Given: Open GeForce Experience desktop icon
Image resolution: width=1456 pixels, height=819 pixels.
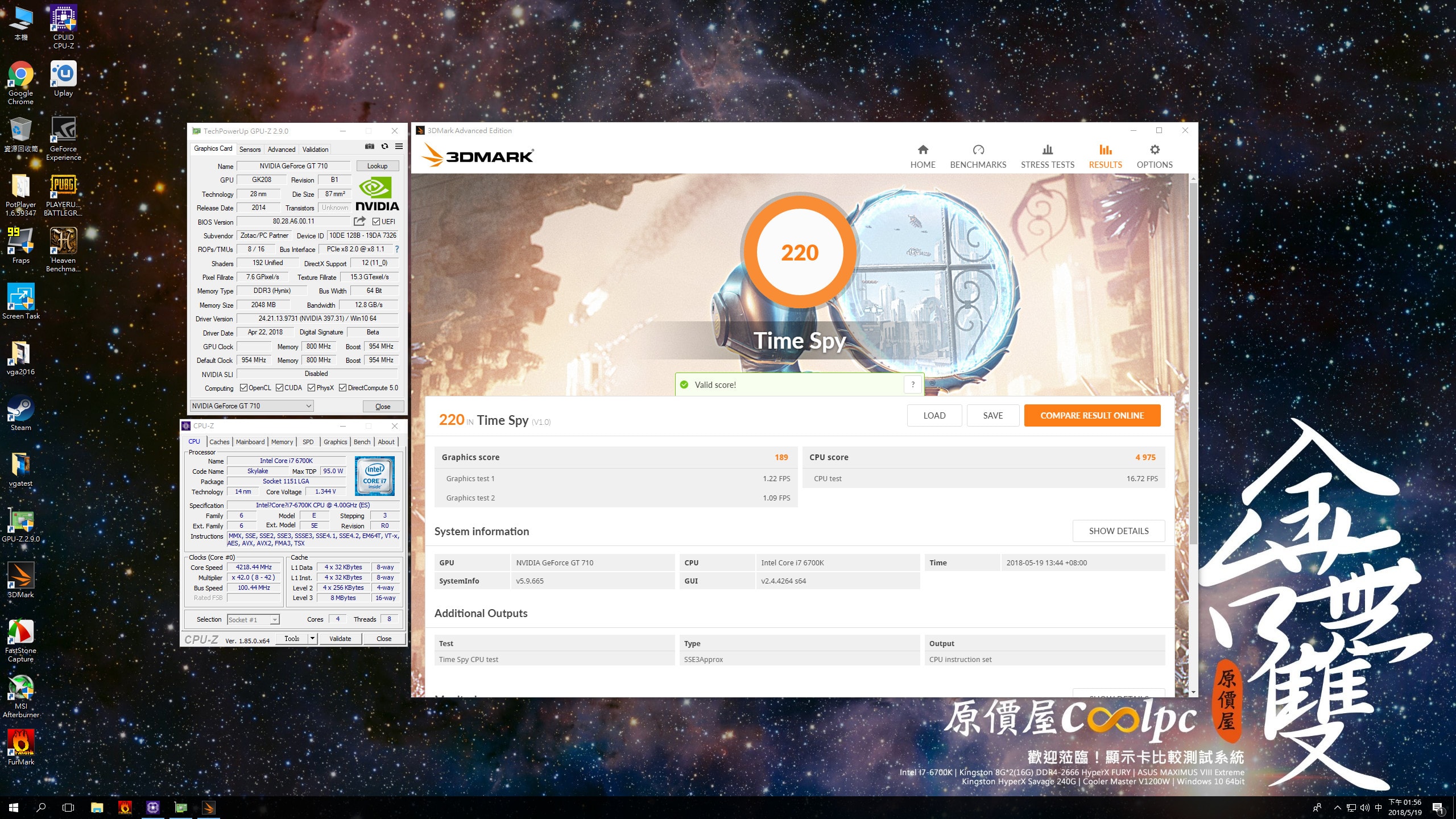Looking at the screenshot, I should point(63,139).
